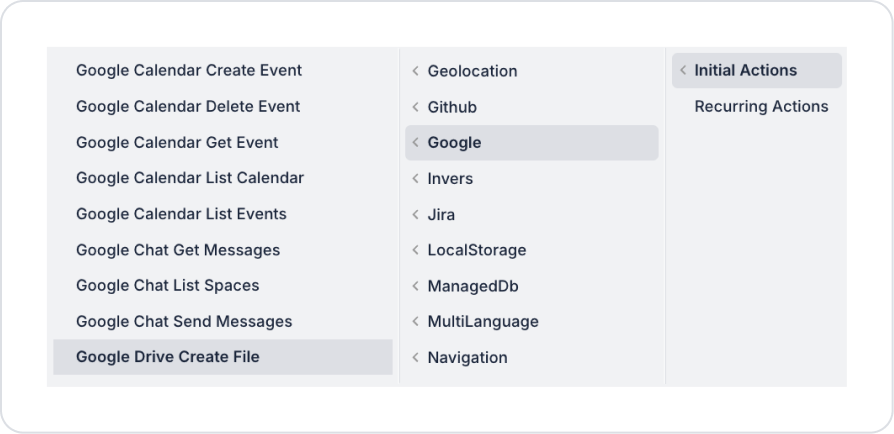Image resolution: width=894 pixels, height=434 pixels.
Task: Choose Google Calendar Create Event
Action: point(223,70)
